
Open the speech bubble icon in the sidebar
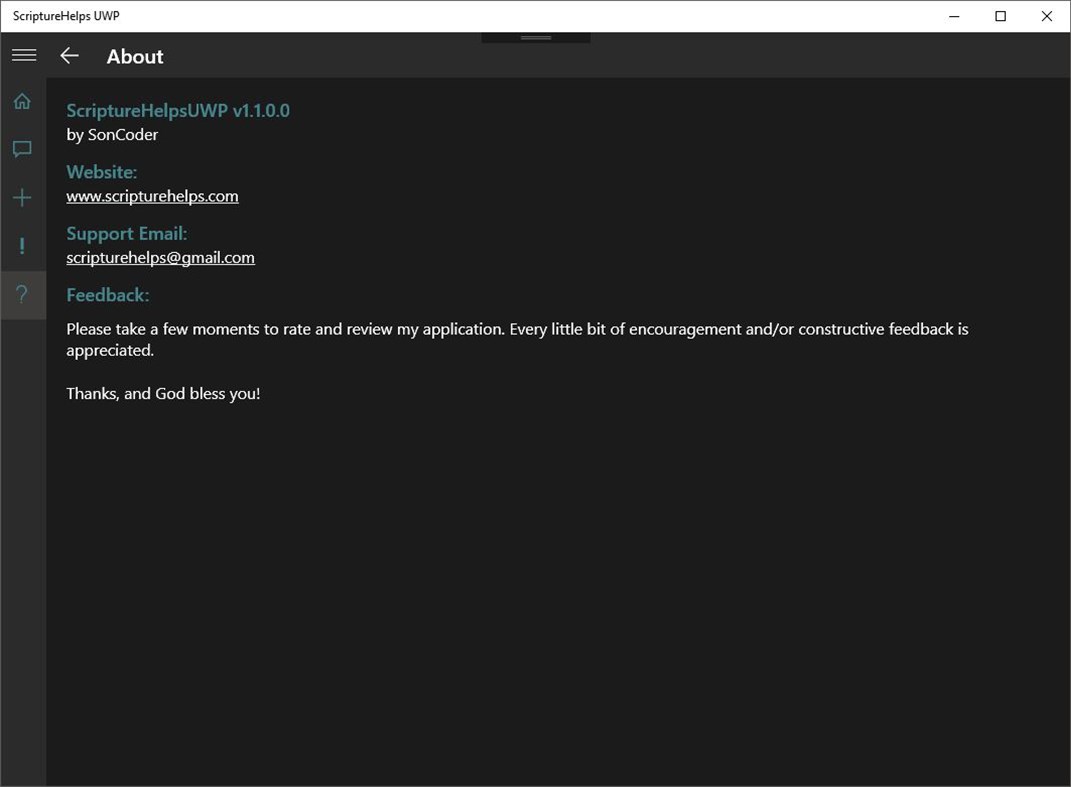pos(22,148)
